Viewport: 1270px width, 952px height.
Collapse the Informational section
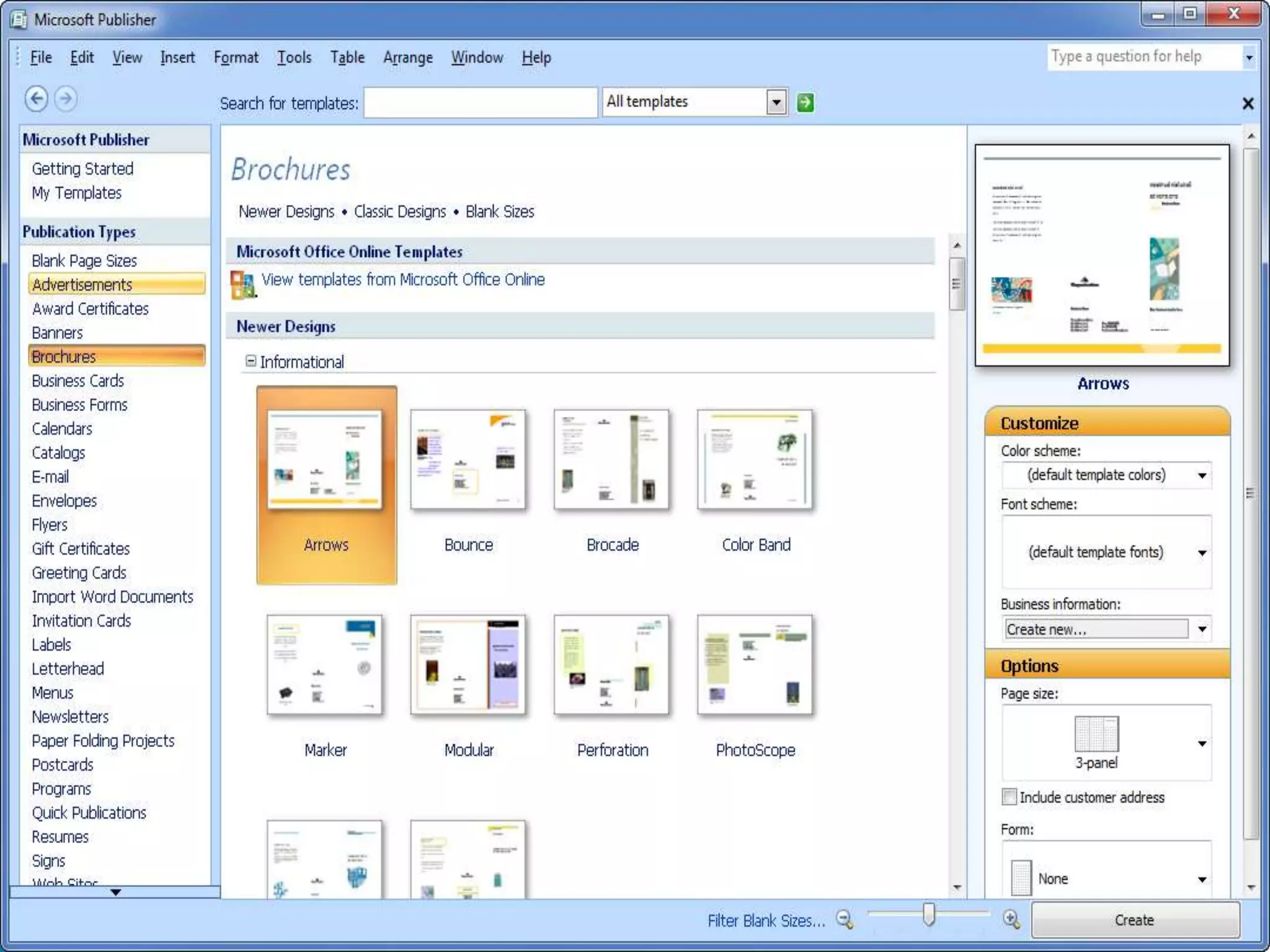pyautogui.click(x=251, y=361)
